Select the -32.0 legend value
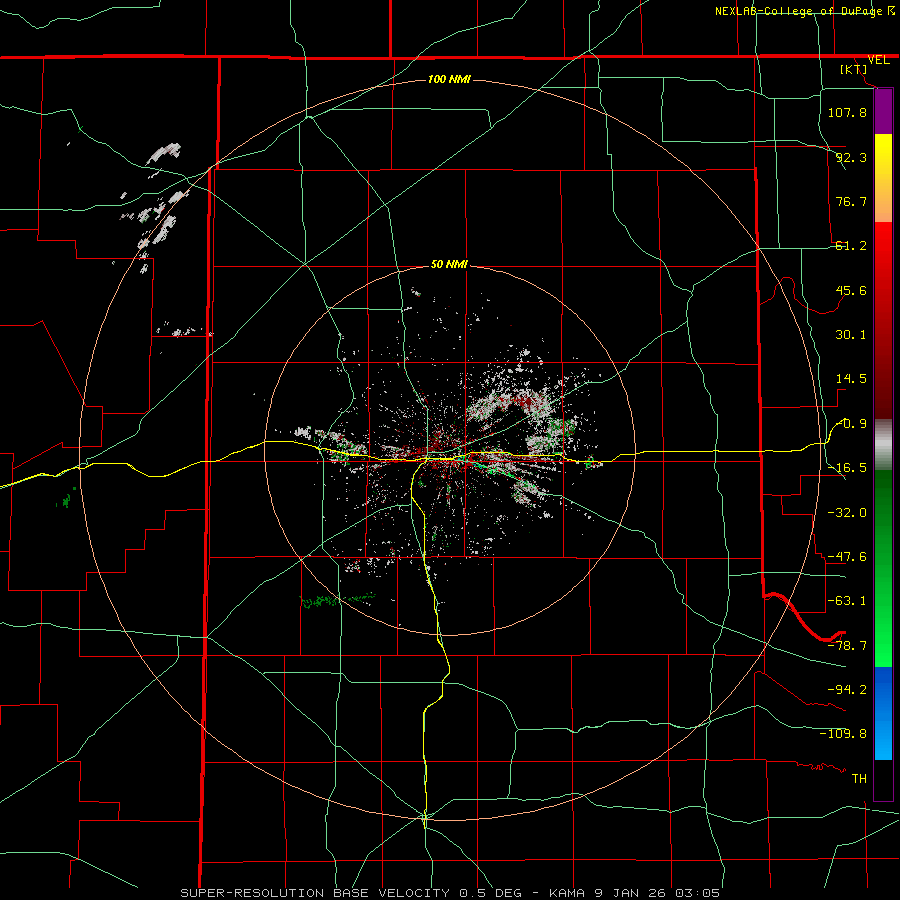The image size is (900, 900). click(x=847, y=513)
